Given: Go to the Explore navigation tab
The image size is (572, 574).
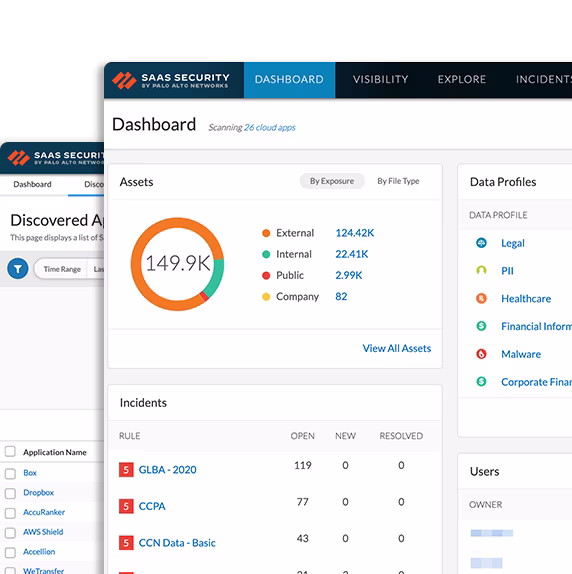Looking at the screenshot, I should (462, 79).
